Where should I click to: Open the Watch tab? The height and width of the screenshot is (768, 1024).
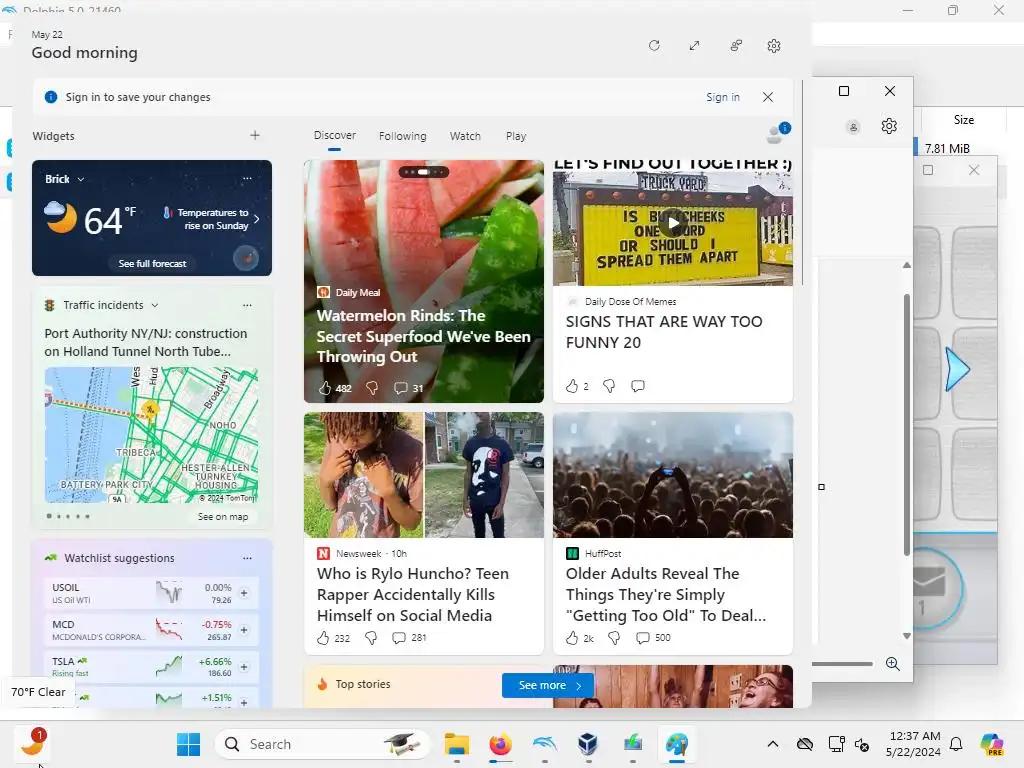point(465,136)
